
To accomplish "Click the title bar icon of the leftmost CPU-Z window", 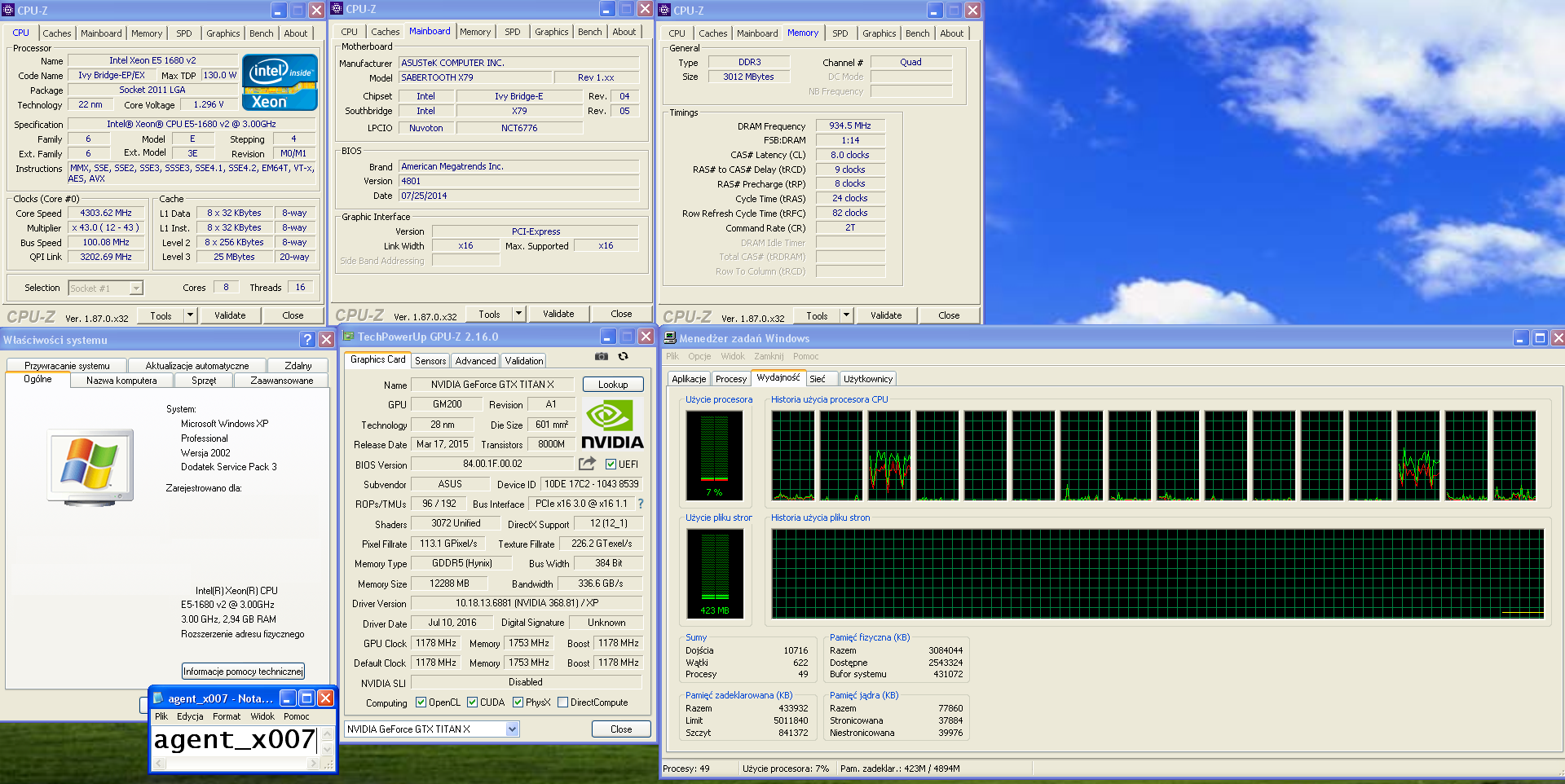I will (8, 10).
